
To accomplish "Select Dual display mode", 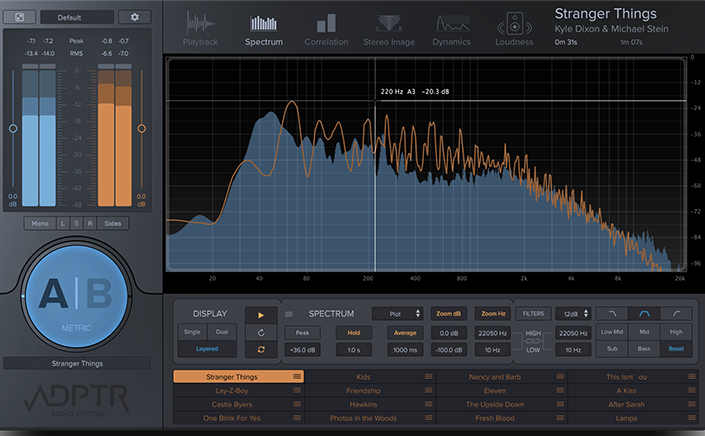I will pos(222,332).
